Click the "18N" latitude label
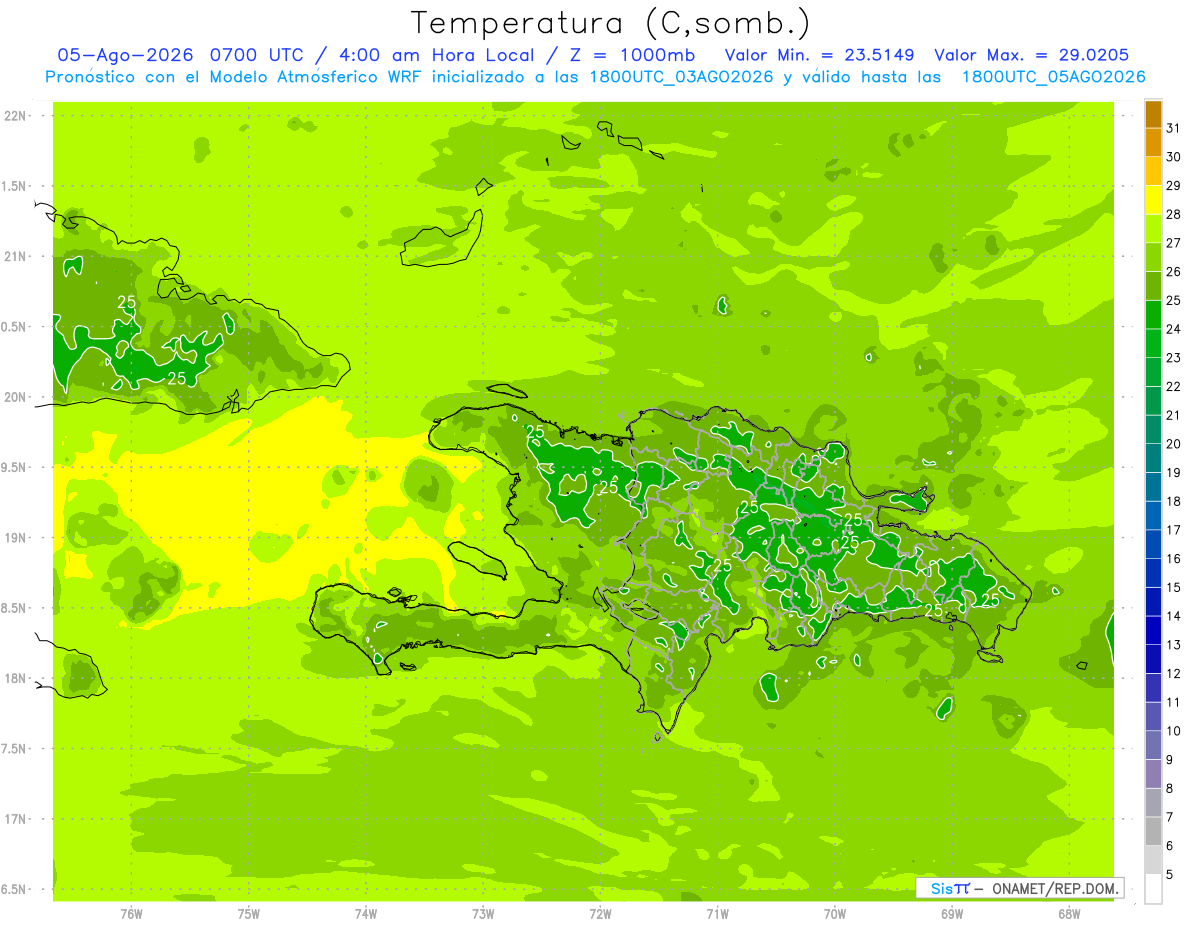This screenshot has height=927, width=1200. click(x=16, y=678)
